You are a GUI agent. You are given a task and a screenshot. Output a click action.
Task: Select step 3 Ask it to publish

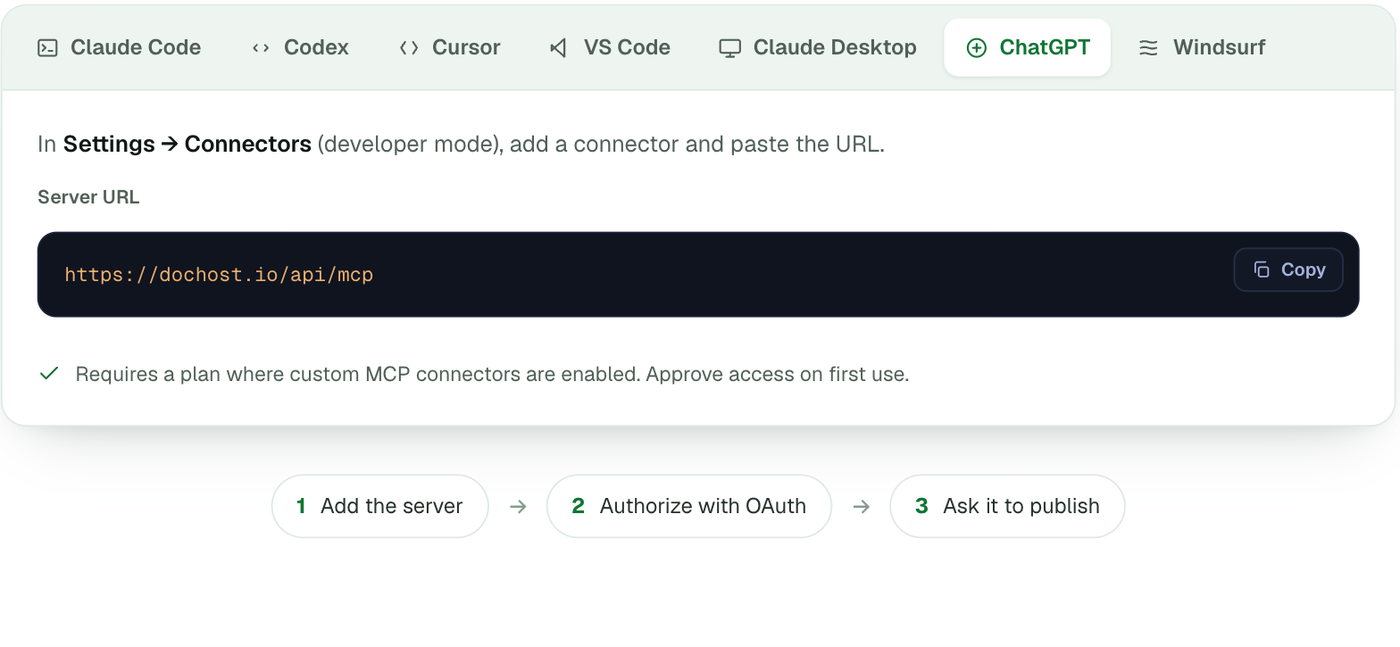coord(1007,506)
